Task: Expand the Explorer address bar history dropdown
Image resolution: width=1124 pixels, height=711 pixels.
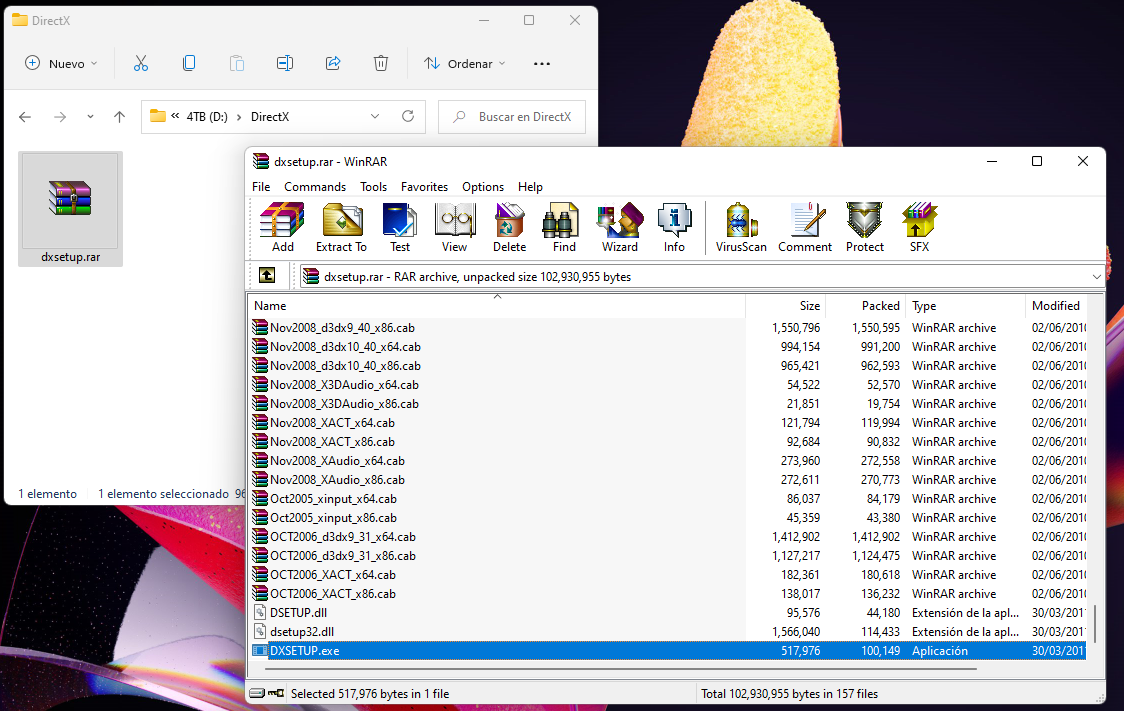Action: click(x=375, y=116)
